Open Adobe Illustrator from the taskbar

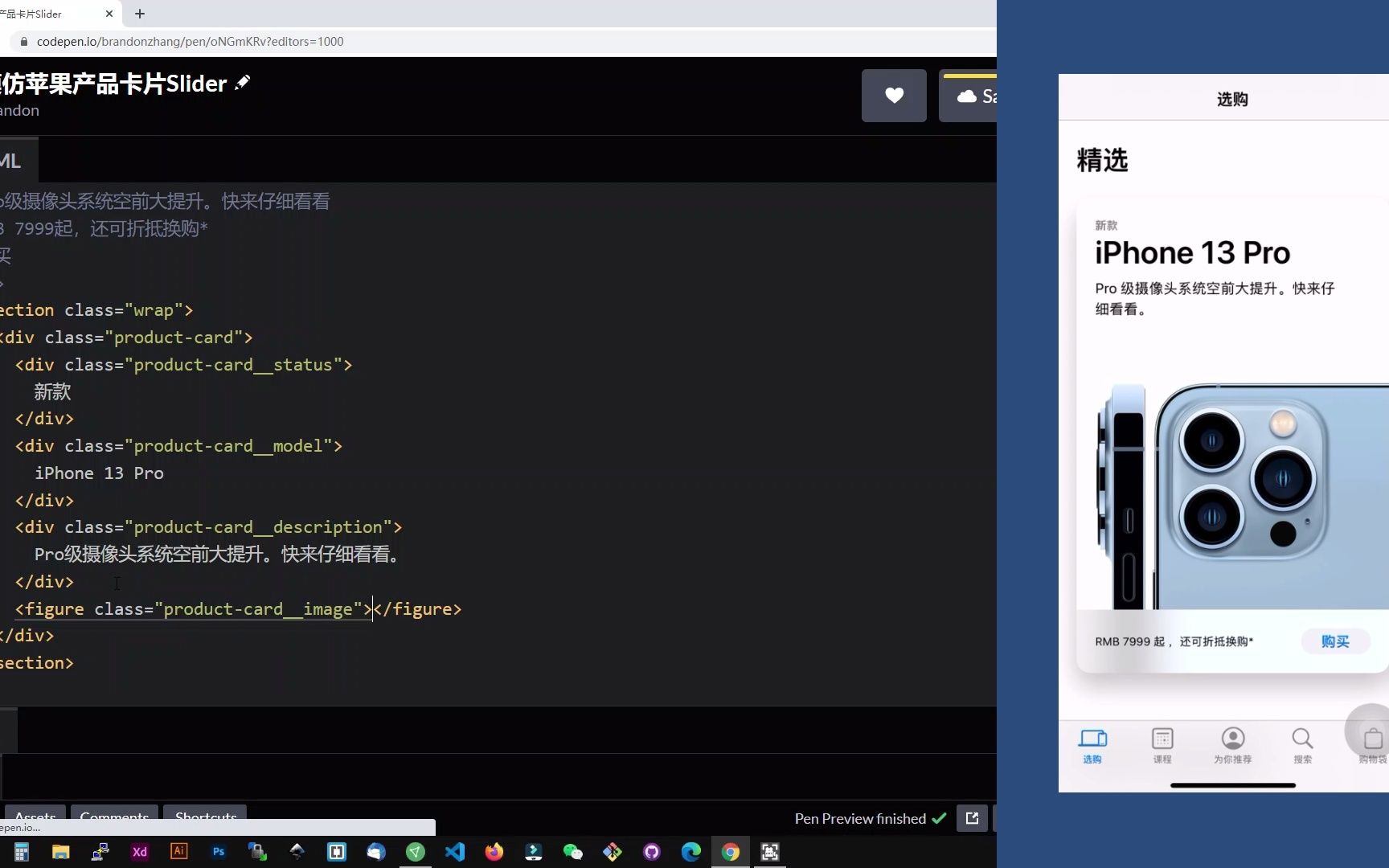(x=178, y=851)
